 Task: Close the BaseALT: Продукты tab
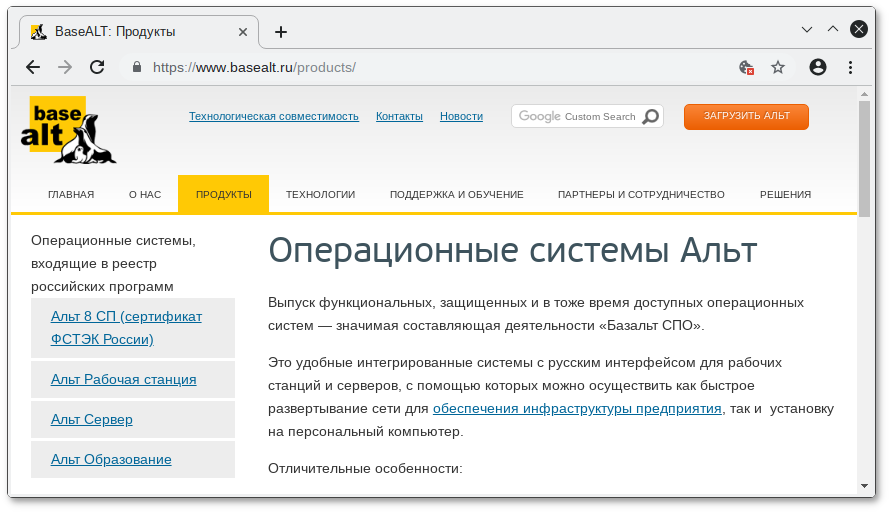[x=243, y=32]
